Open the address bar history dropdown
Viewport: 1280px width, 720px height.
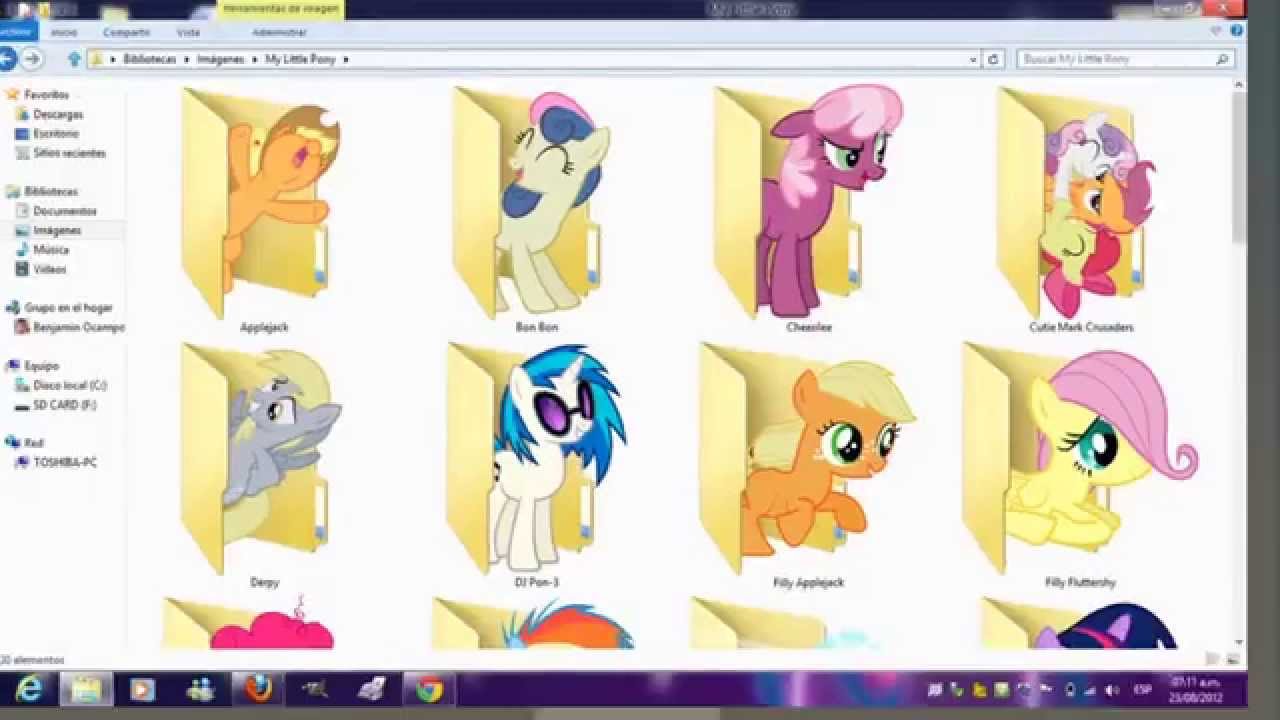coord(974,59)
